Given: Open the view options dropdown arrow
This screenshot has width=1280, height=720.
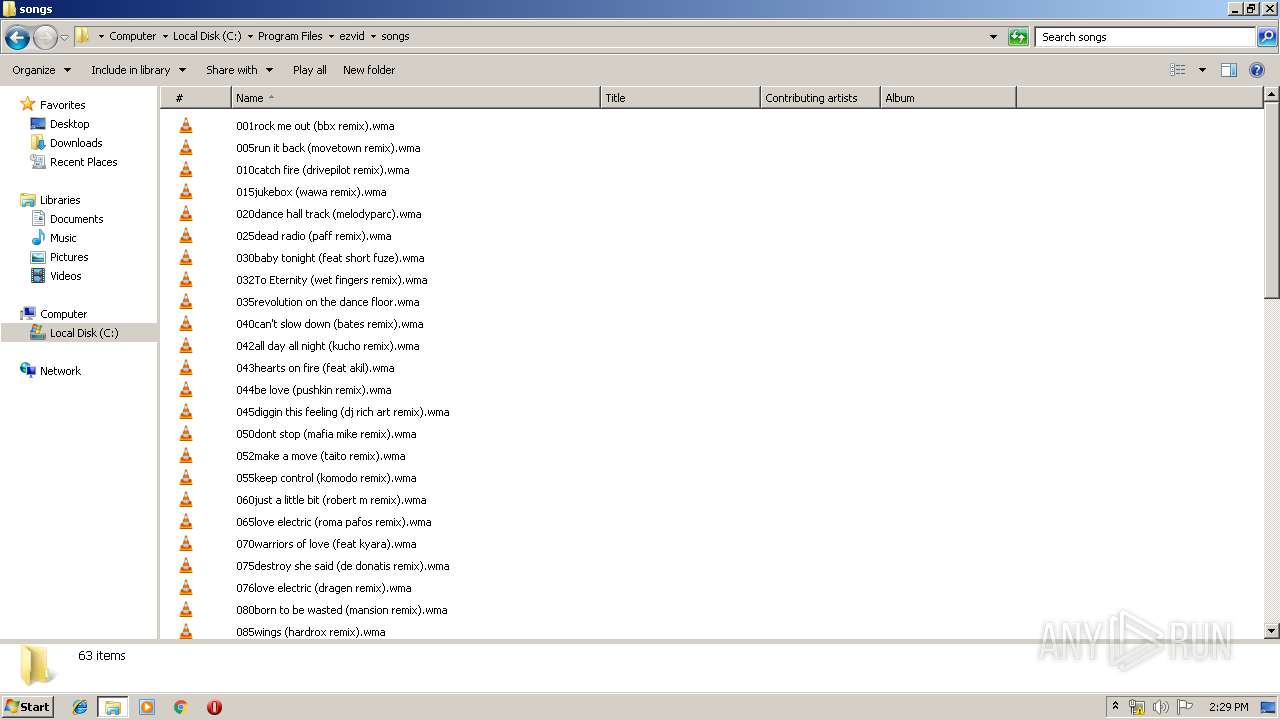Looking at the screenshot, I should (x=1202, y=70).
